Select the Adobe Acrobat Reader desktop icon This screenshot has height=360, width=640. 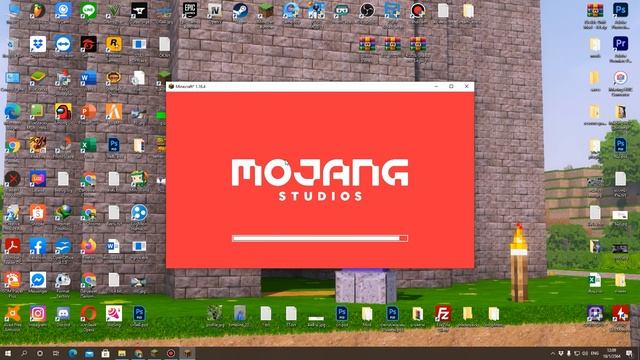[x=12, y=246]
